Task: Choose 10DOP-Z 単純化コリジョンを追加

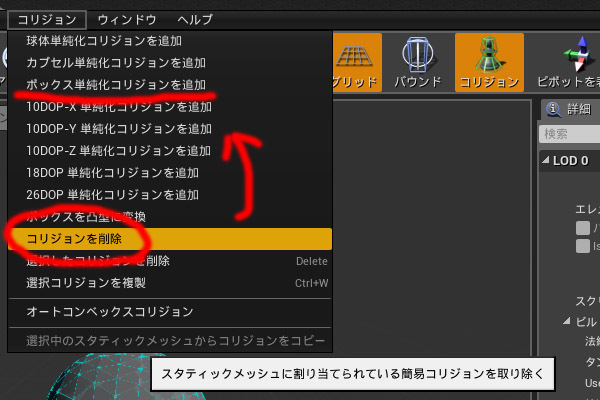Action: [x=170, y=151]
